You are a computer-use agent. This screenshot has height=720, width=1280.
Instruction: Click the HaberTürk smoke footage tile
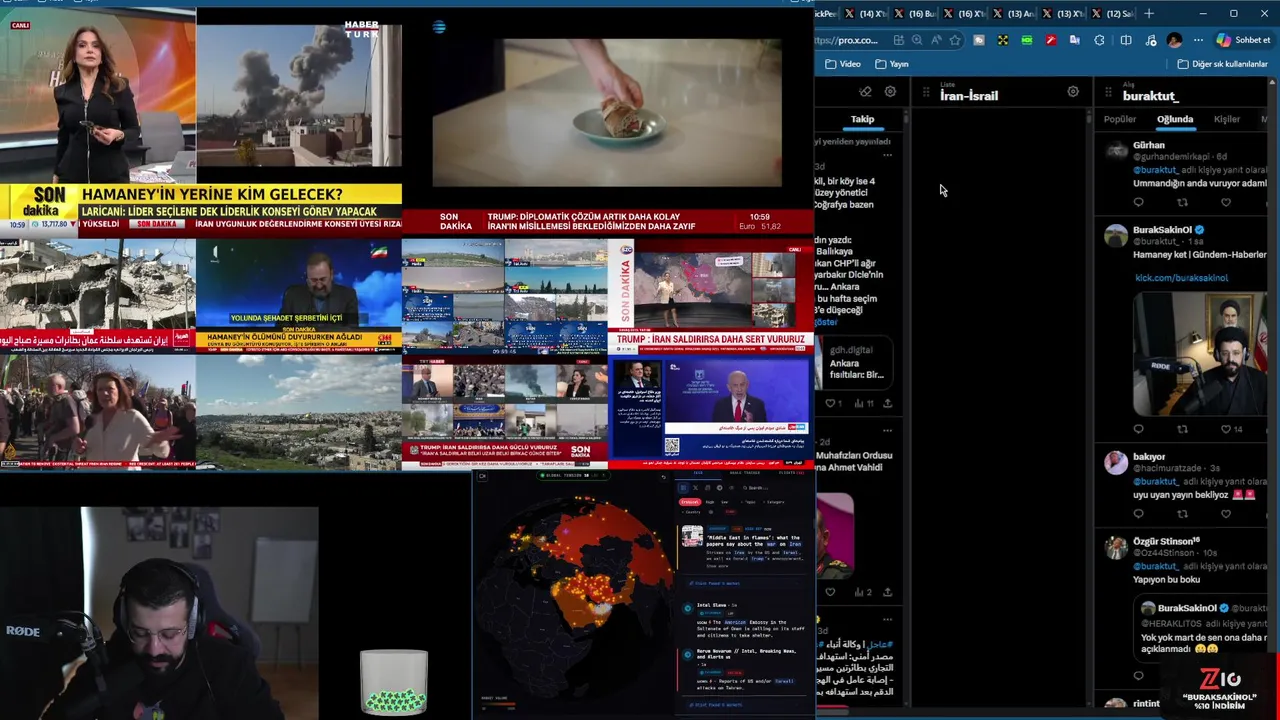(x=299, y=95)
